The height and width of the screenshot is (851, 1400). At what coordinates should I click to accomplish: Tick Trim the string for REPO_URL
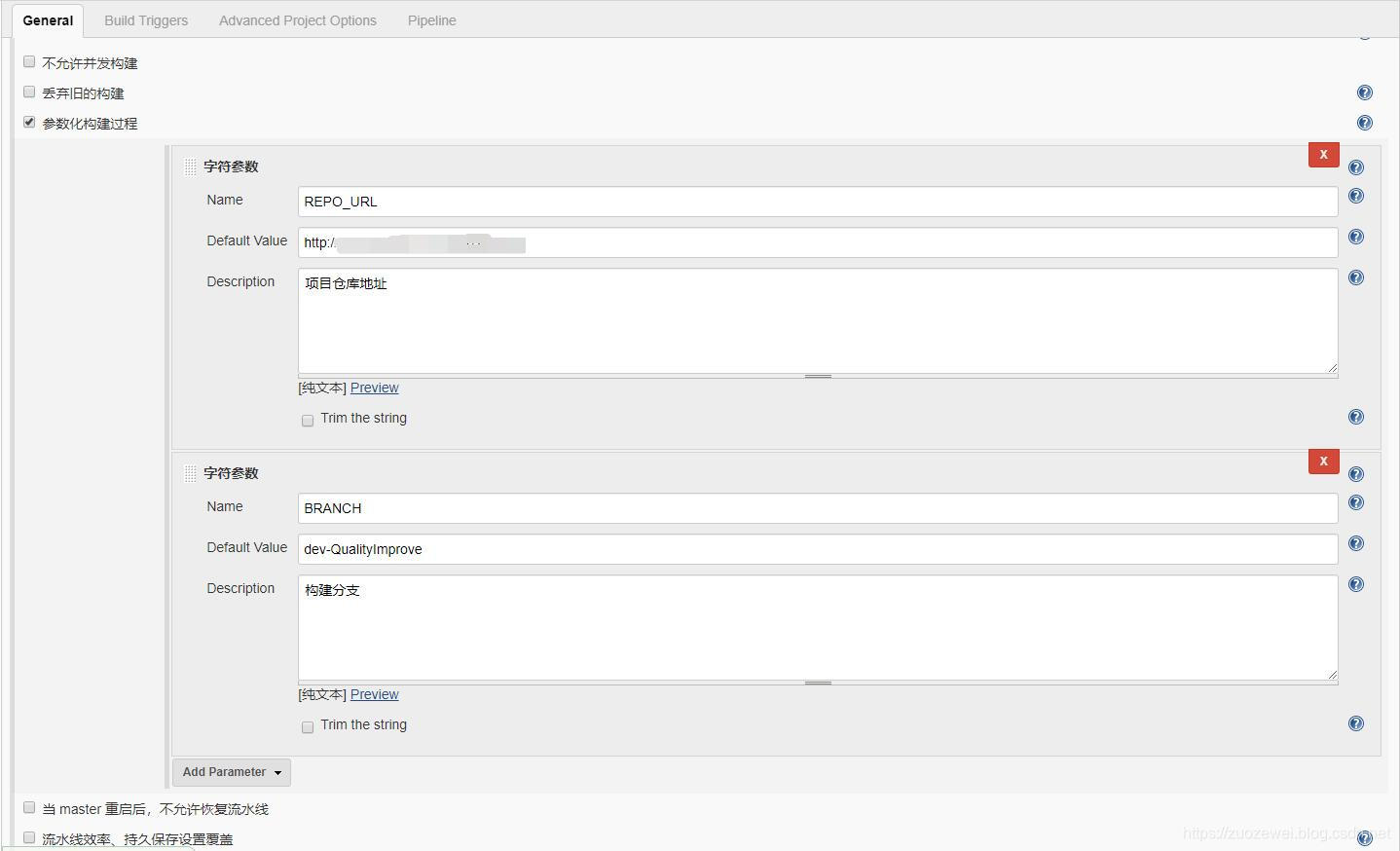(x=308, y=421)
